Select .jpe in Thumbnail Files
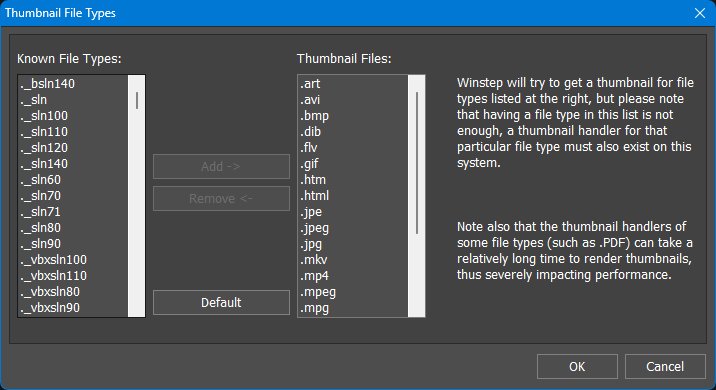The width and height of the screenshot is (716, 390). click(353, 211)
